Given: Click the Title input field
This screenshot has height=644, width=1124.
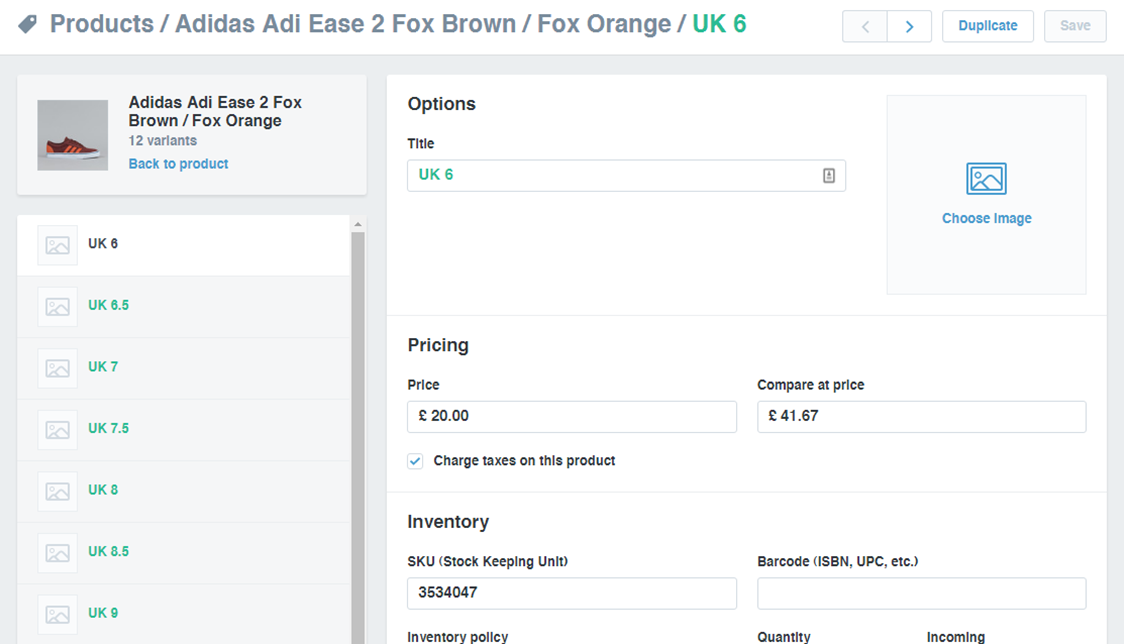Looking at the screenshot, I should tap(626, 176).
